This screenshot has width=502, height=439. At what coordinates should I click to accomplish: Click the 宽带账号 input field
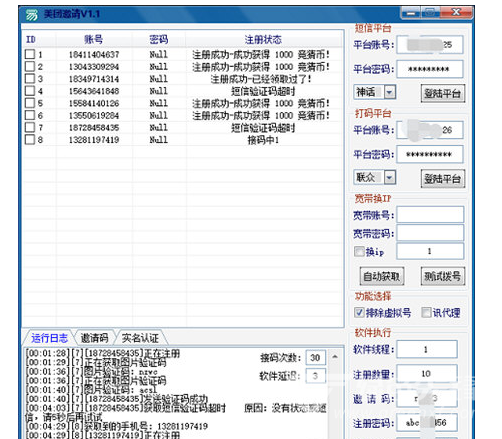click(x=430, y=215)
